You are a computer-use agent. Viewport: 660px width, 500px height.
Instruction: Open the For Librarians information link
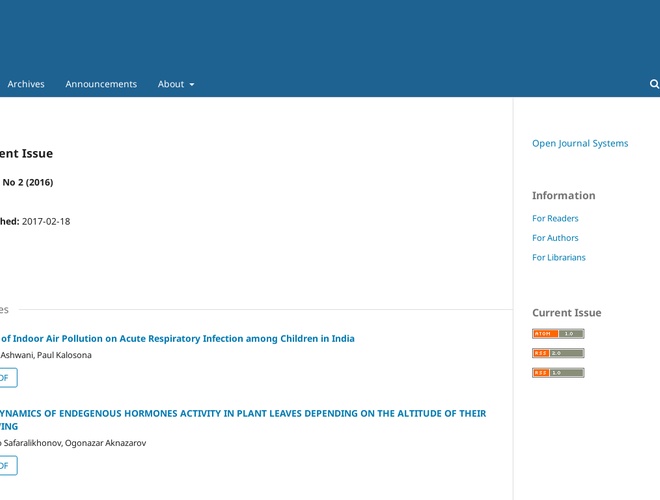pyautogui.click(x=559, y=257)
